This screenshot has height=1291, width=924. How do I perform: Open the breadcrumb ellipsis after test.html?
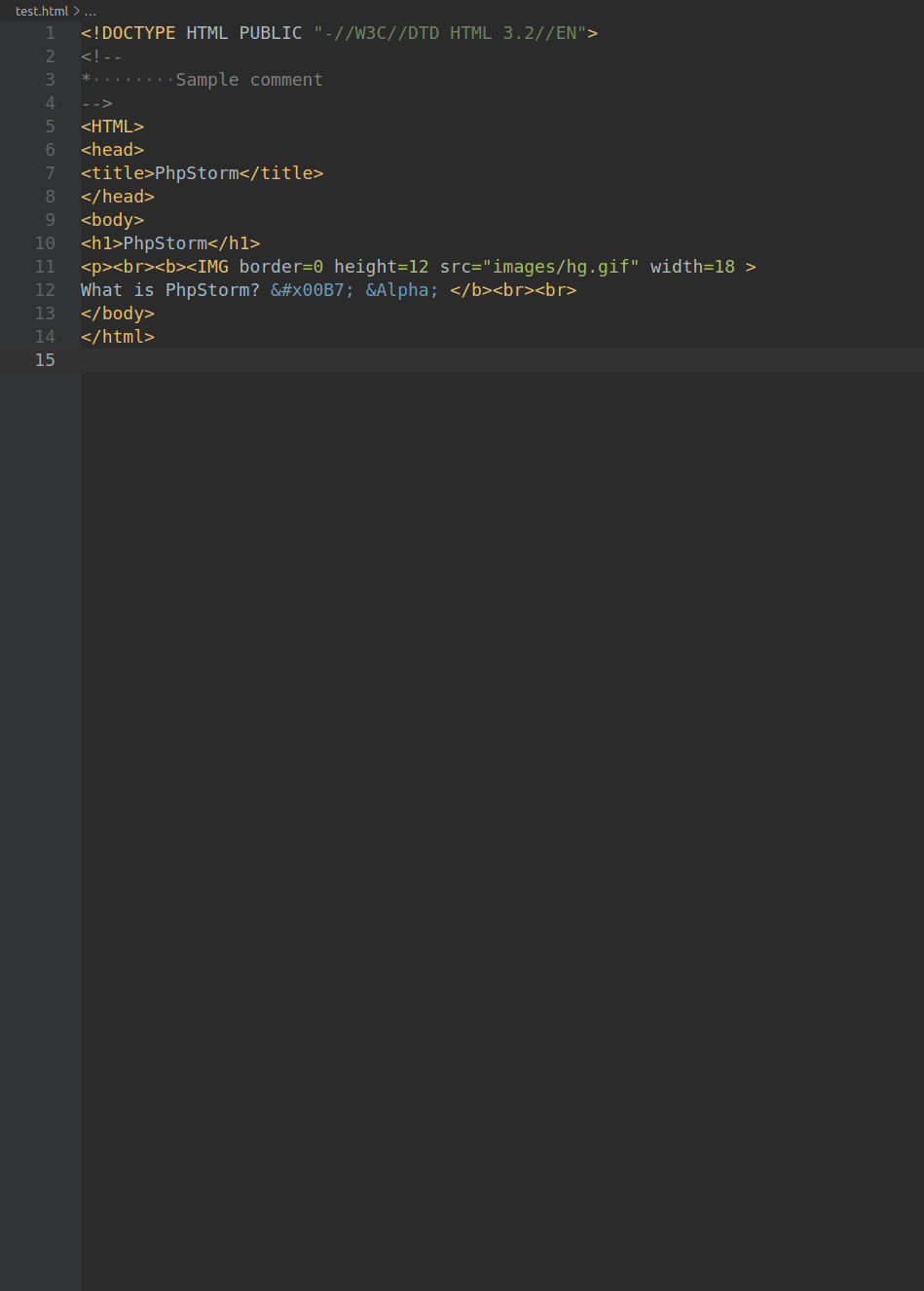coord(91,12)
